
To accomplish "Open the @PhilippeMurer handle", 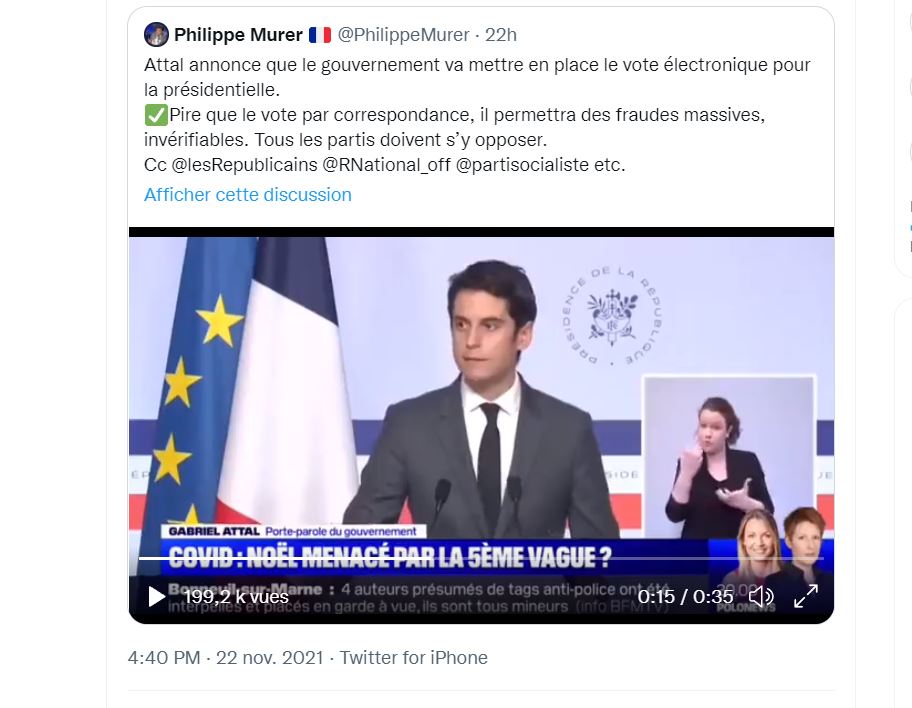I will tap(403, 35).
